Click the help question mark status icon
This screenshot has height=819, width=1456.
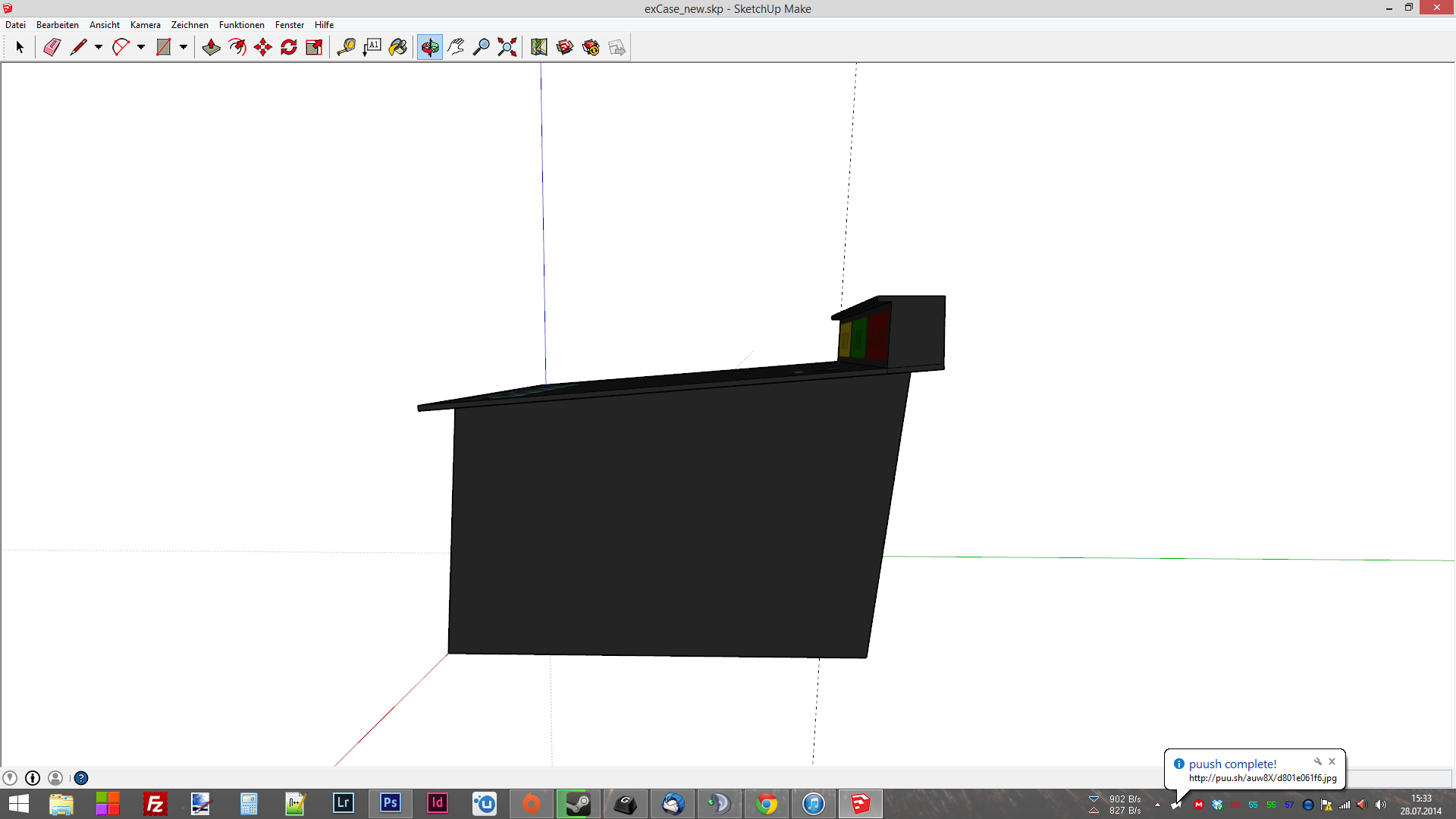(81, 778)
